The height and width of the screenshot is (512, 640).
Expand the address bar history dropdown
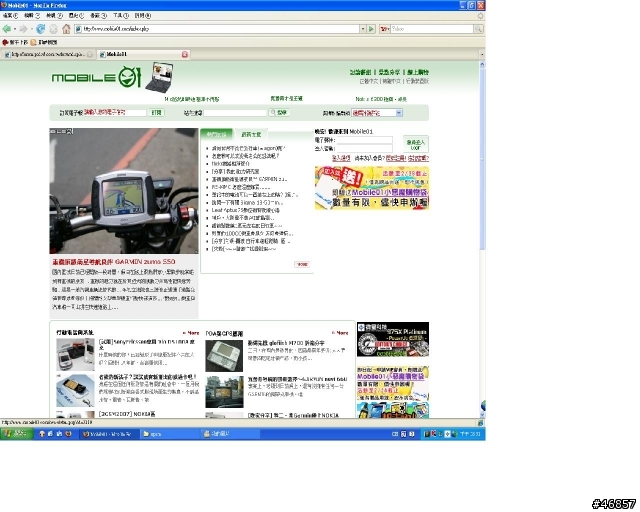click(362, 29)
